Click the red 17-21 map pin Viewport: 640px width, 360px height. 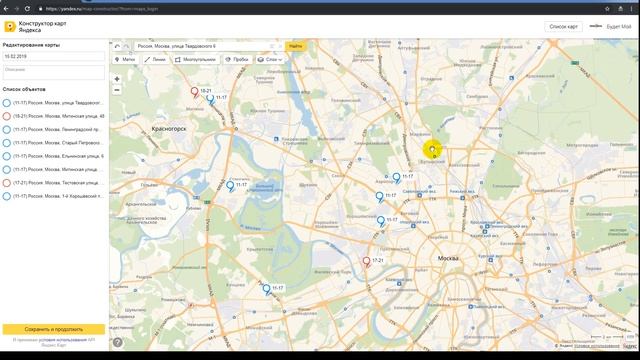(x=366, y=262)
